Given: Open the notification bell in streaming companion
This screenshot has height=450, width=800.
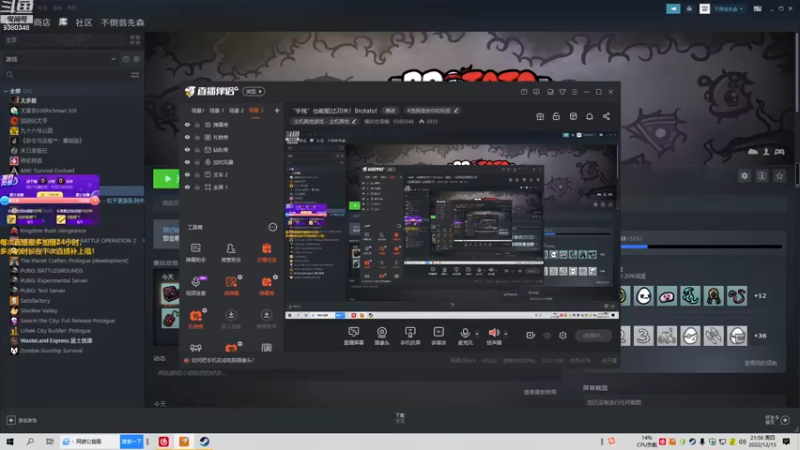Looking at the screenshot, I should coord(589,116).
